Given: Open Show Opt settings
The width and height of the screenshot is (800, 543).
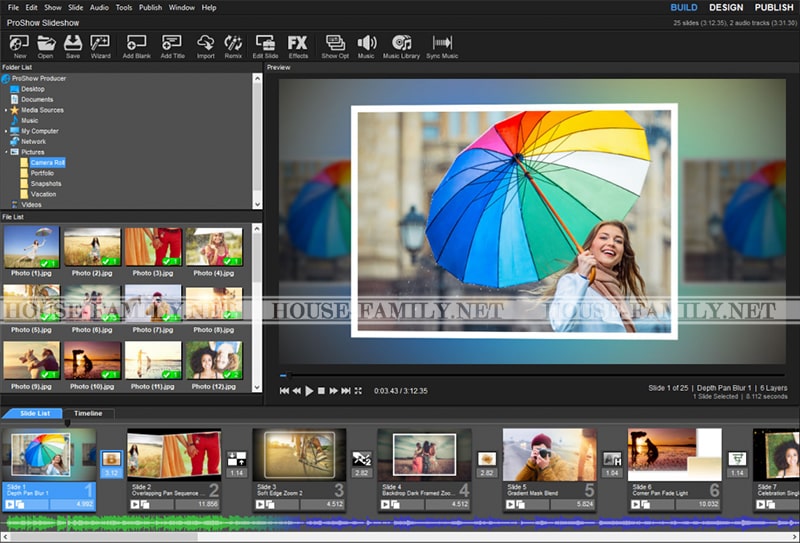Looking at the screenshot, I should pyautogui.click(x=335, y=46).
